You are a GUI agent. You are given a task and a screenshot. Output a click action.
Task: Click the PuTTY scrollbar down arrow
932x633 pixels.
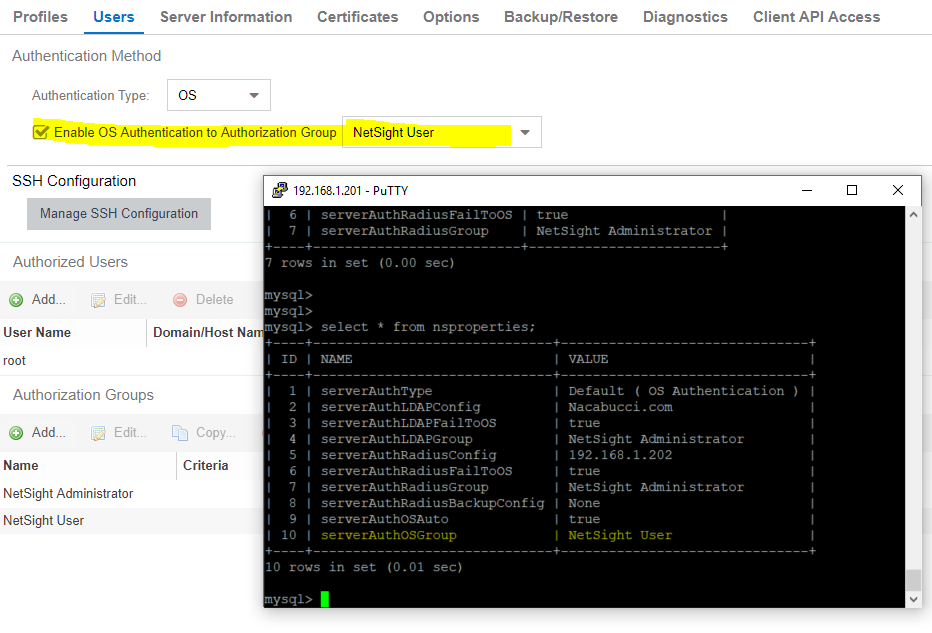pyautogui.click(x=914, y=599)
